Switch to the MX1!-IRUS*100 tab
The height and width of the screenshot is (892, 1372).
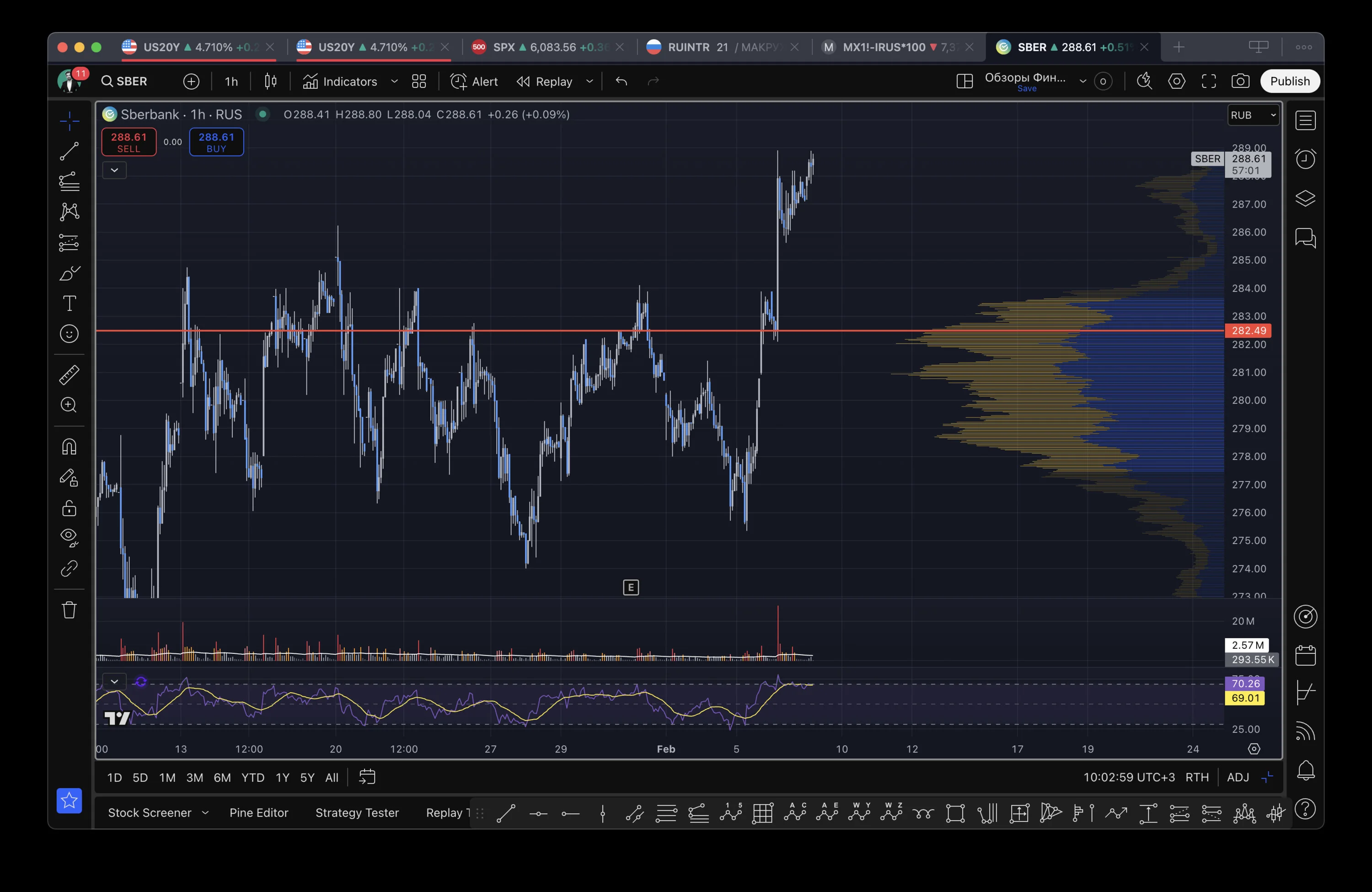click(898, 47)
